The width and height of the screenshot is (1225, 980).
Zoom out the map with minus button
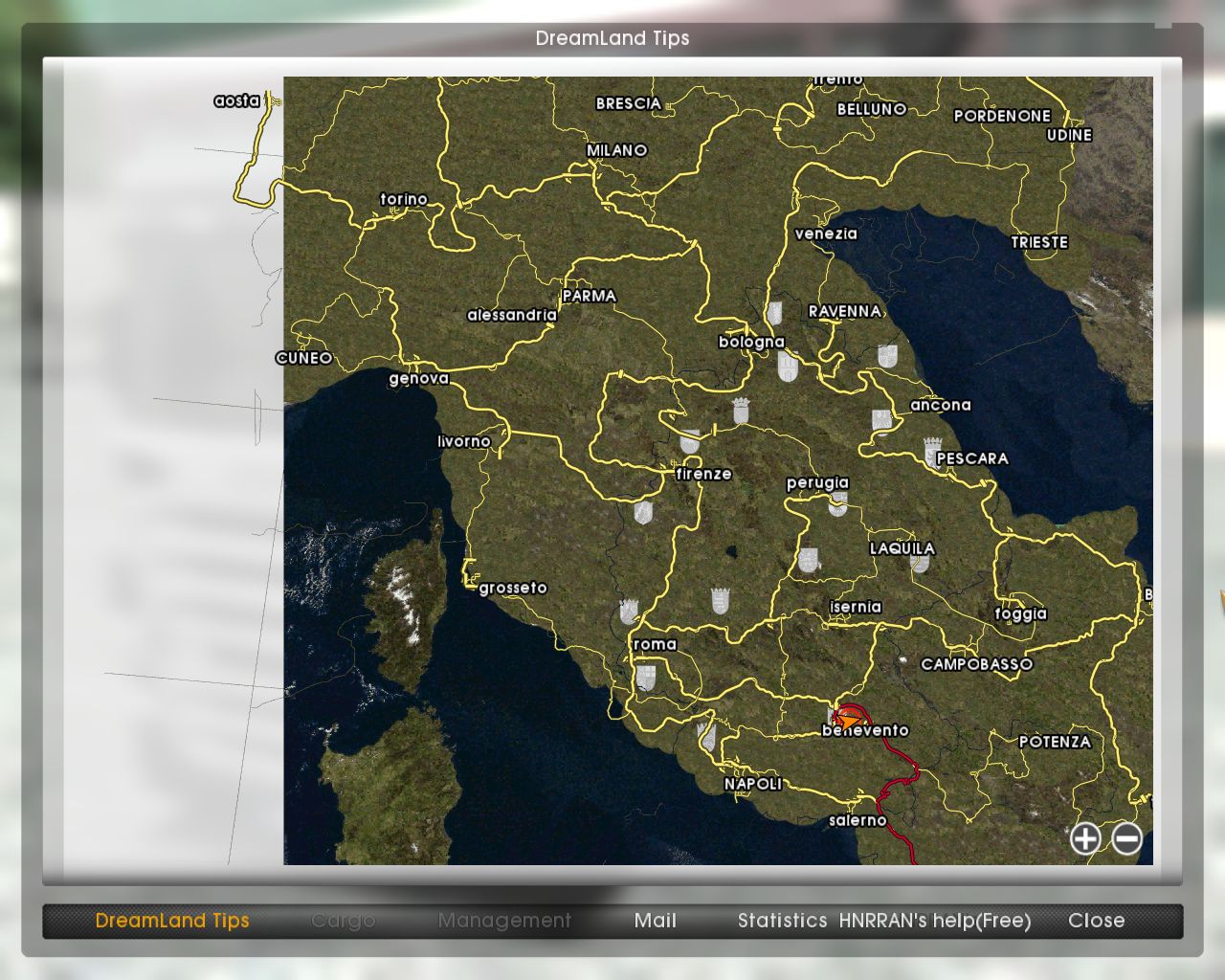pyautogui.click(x=1126, y=839)
